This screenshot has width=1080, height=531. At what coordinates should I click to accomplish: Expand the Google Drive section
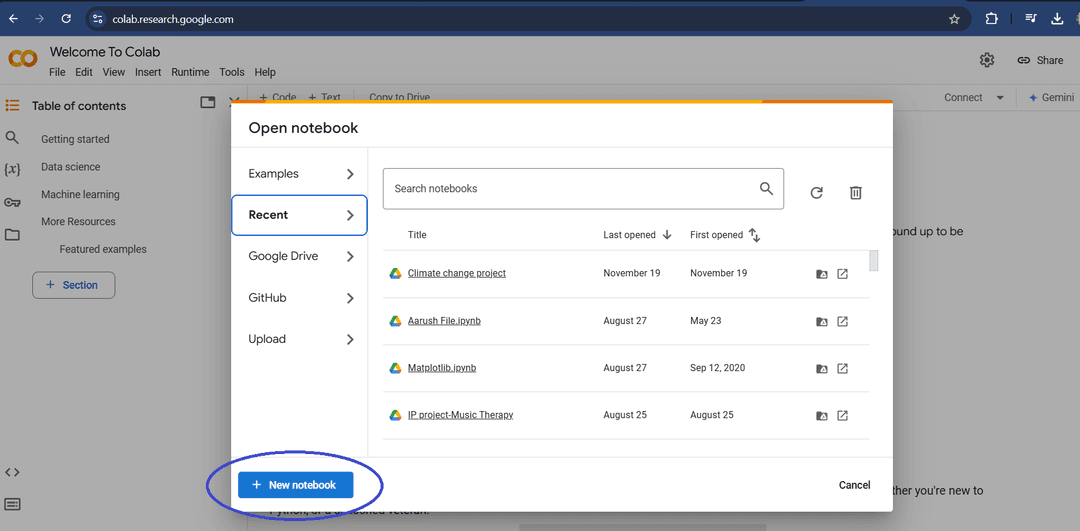pos(299,256)
